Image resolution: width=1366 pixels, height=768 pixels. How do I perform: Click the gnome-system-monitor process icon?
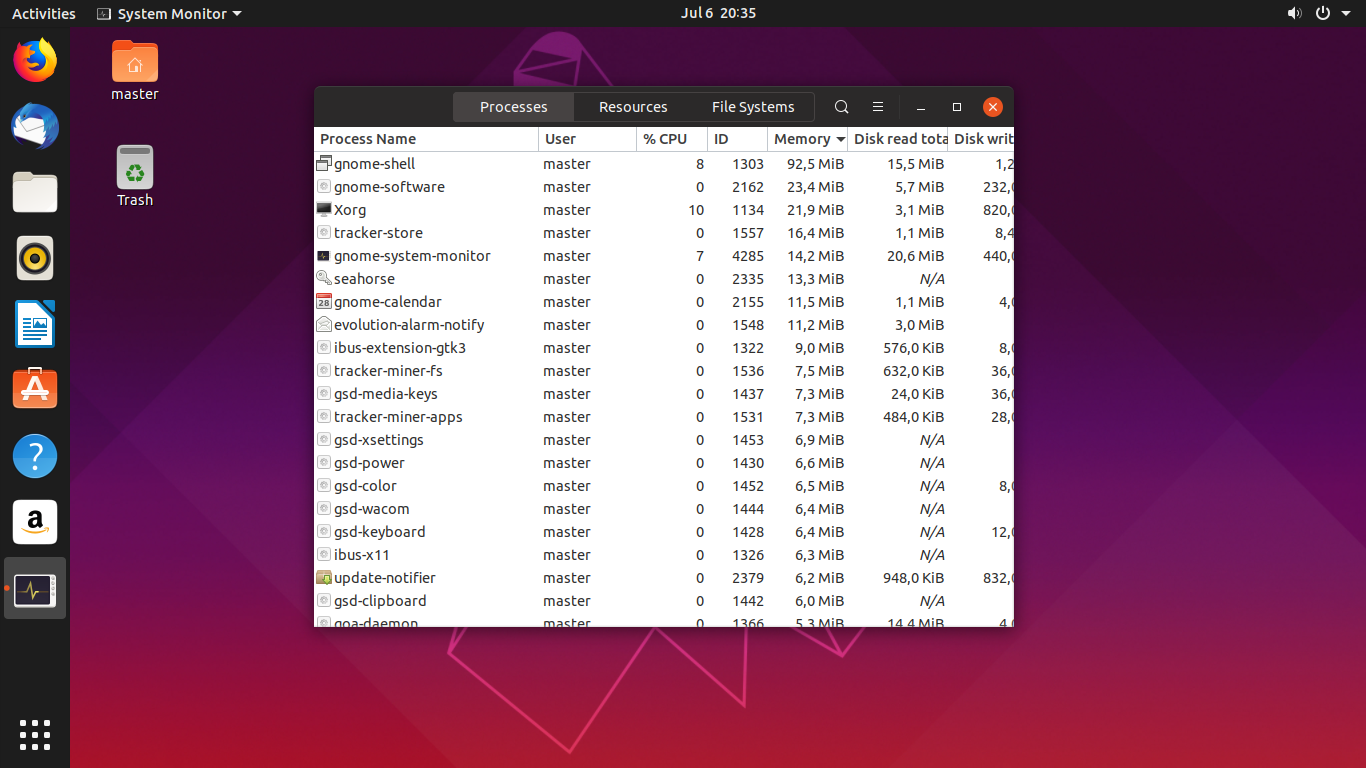[324, 256]
